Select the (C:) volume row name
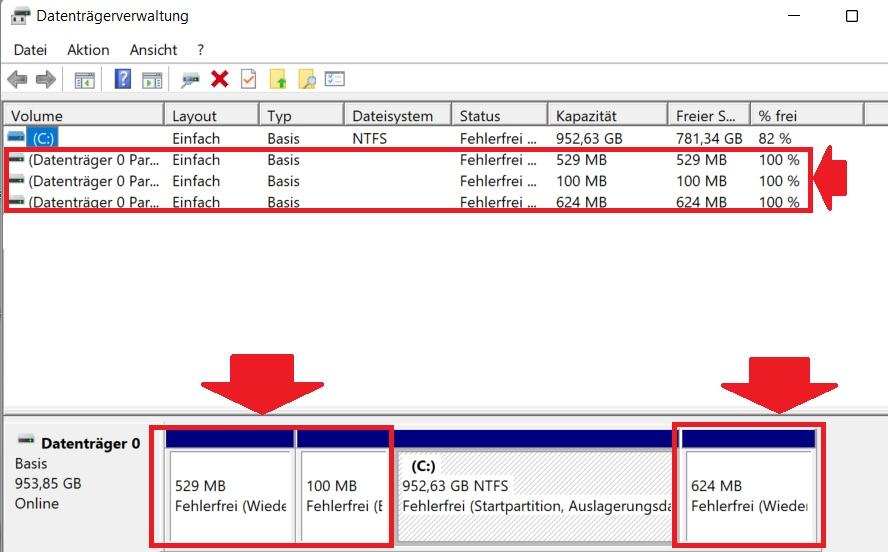This screenshot has width=888, height=552. tap(43, 138)
